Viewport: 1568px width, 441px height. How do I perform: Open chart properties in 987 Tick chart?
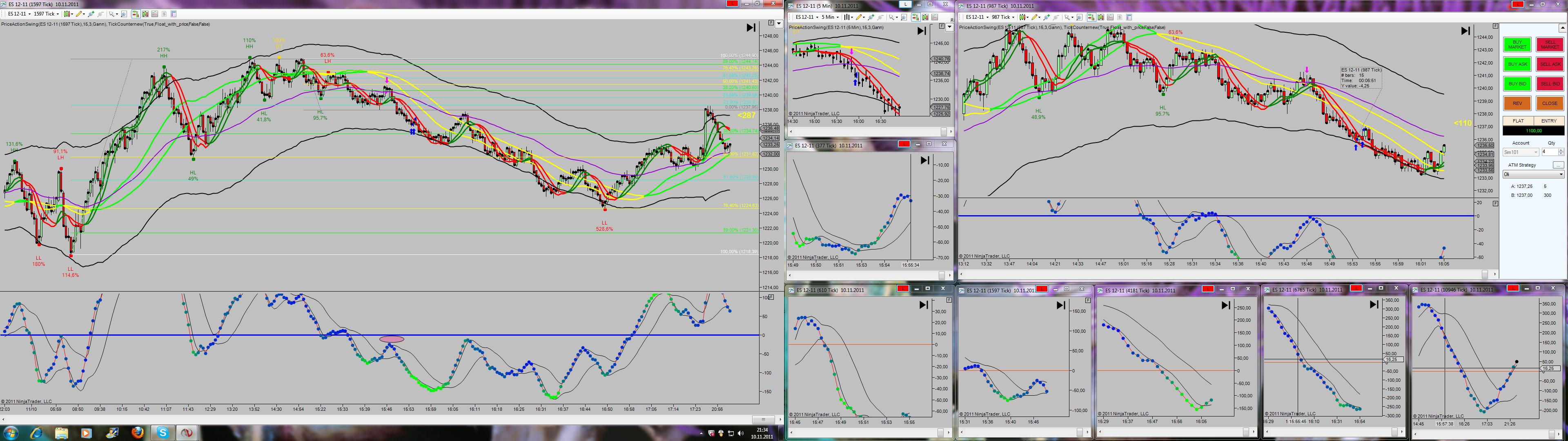tap(1129, 17)
